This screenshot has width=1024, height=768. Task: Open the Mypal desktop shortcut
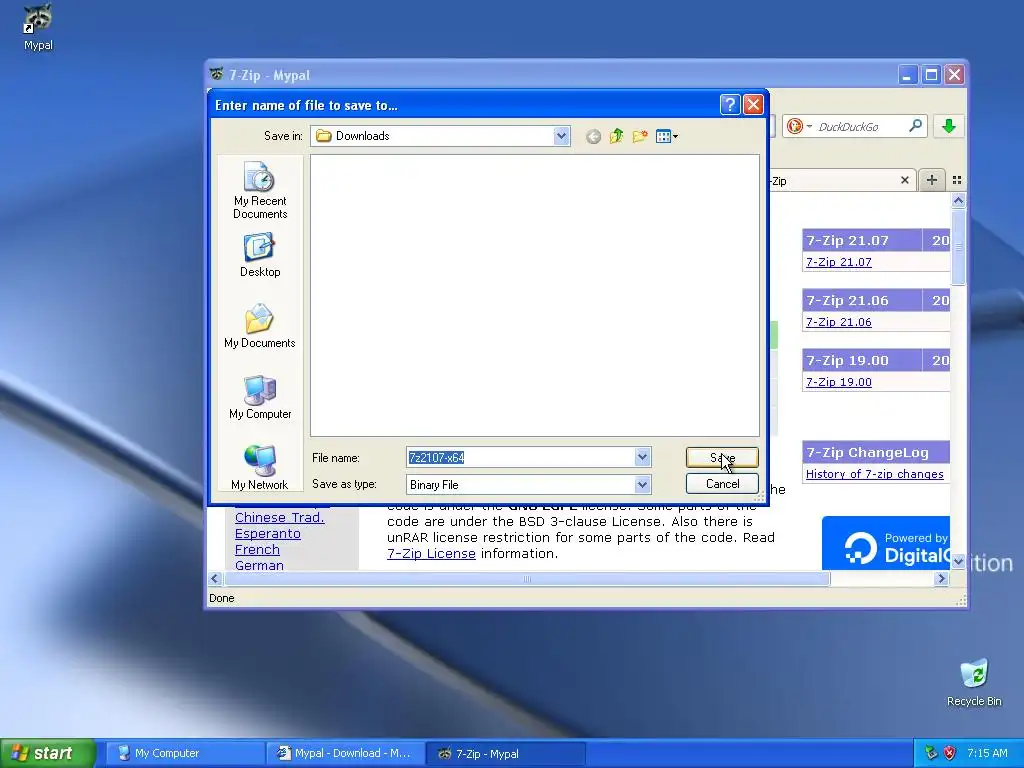tap(38, 27)
